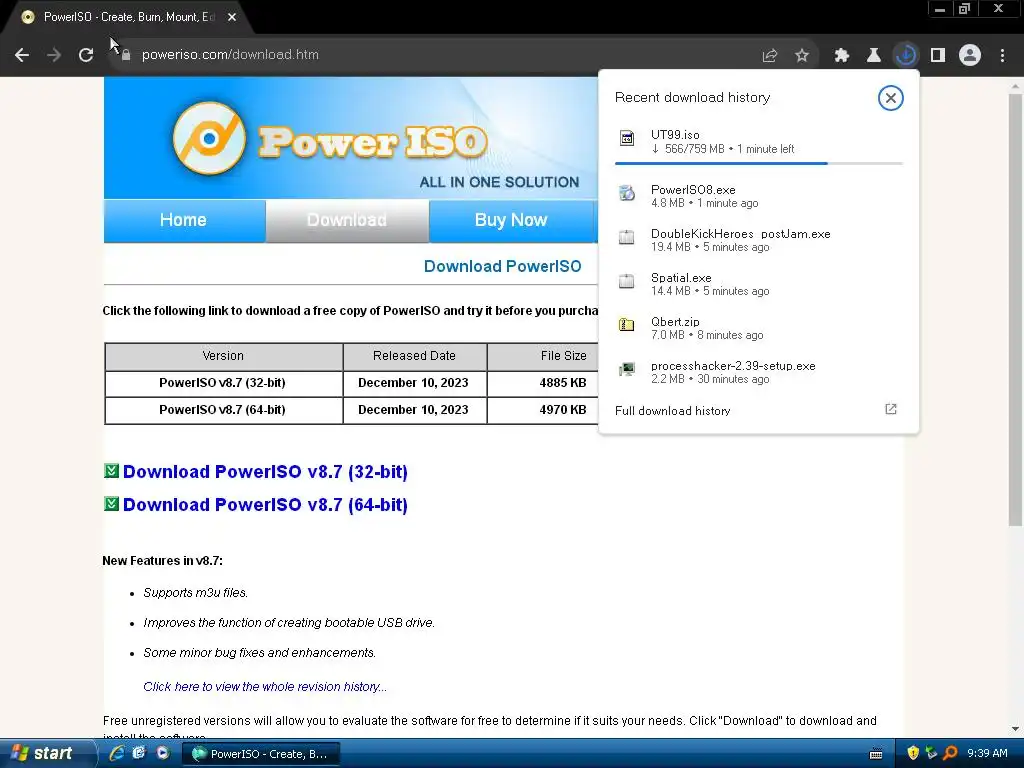The width and height of the screenshot is (1024, 768).
Task: Select PowerISO v8.7 (64-bit) table cell
Action: pyautogui.click(x=223, y=410)
